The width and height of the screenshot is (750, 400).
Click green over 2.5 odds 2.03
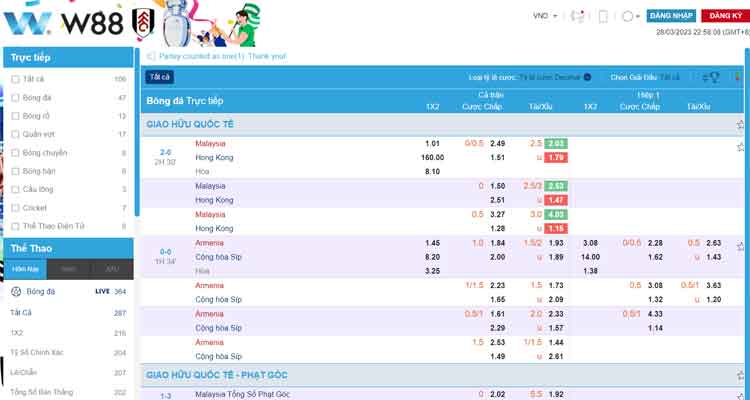555,144
